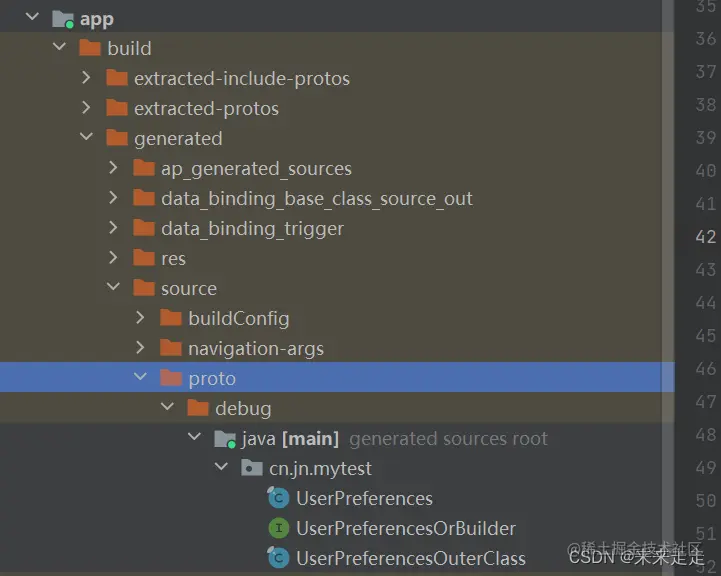Click the UserPreferences class icon
Screen dimensions: 721x576
click(278, 498)
